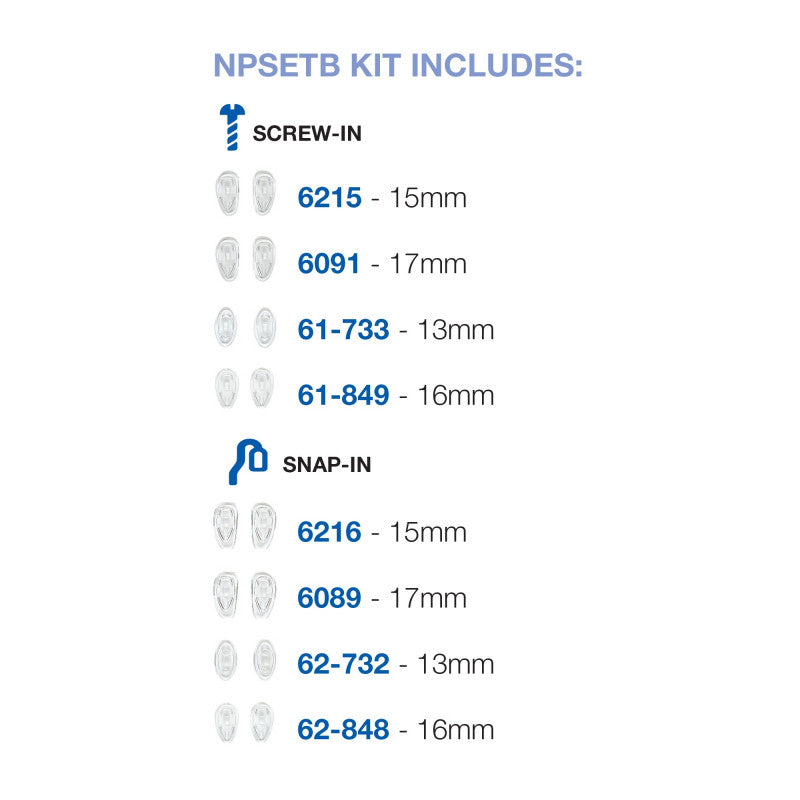Click the SCREW-IN section label
Viewport: 800px width, 800px height.
coord(307,133)
